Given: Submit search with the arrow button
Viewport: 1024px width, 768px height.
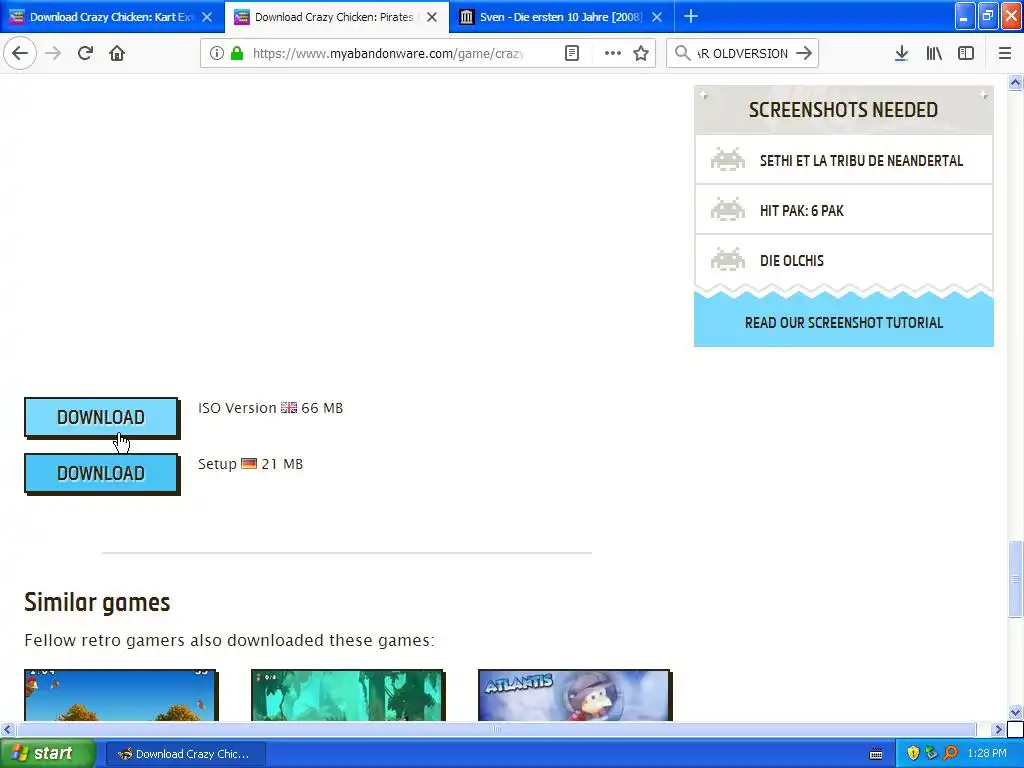Looking at the screenshot, I should coord(804,53).
